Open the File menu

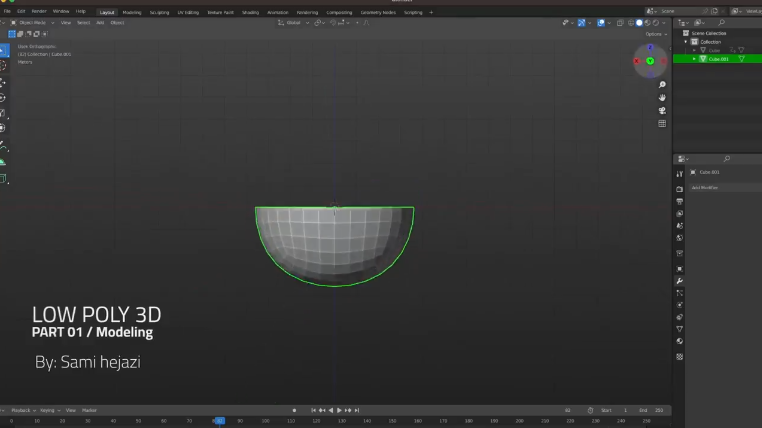(7, 11)
